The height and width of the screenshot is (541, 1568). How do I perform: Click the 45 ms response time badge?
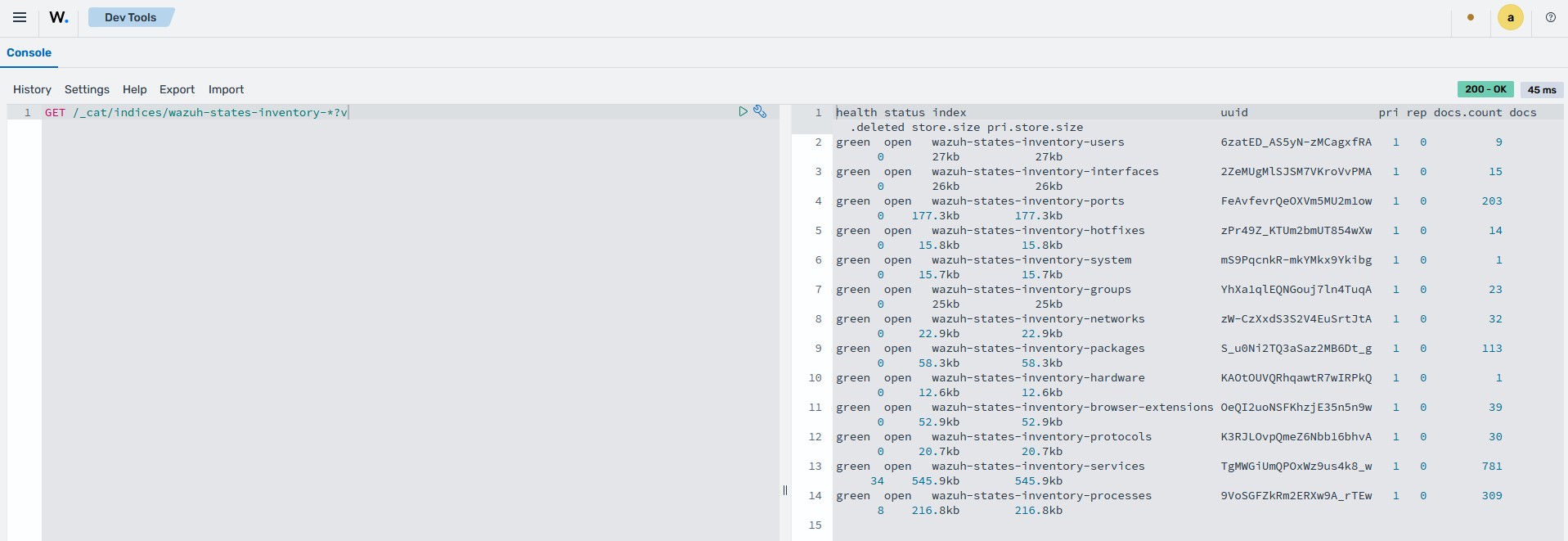(x=1542, y=90)
